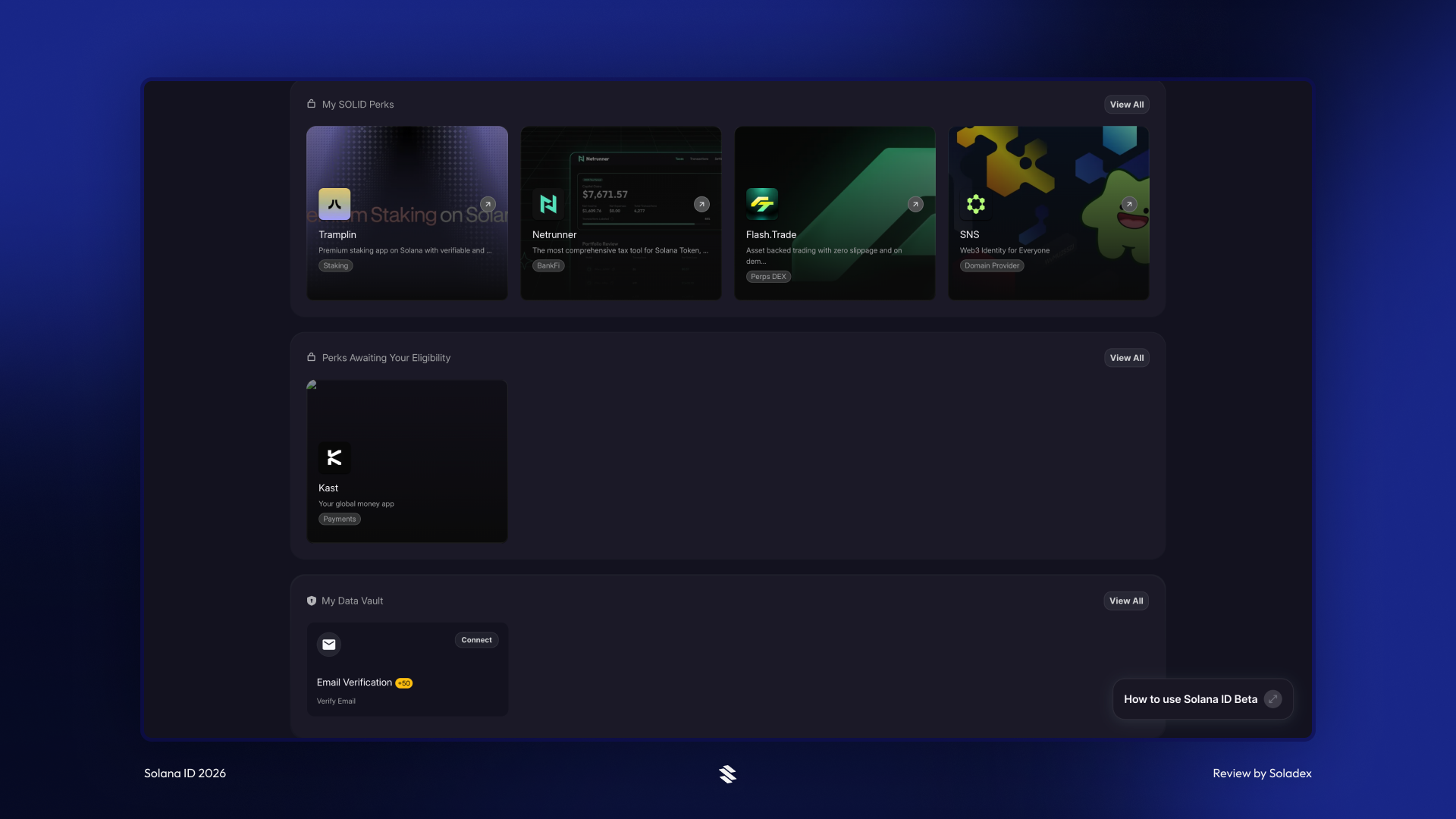Click the arrow icon on Netrunner card
1456x819 pixels.
(701, 203)
